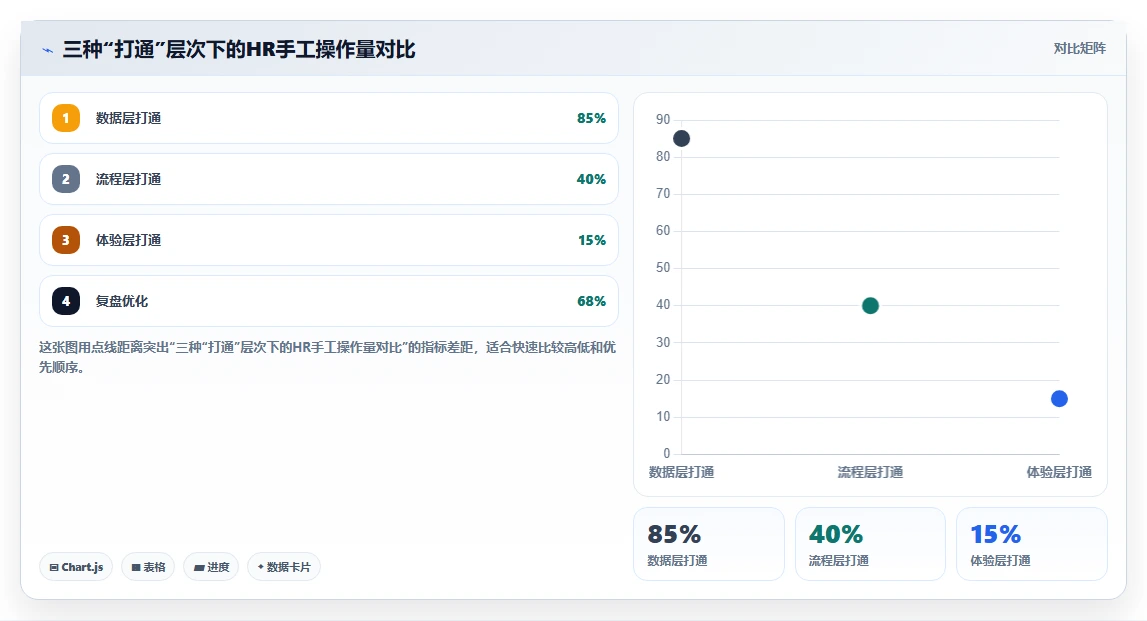Select the 流程层打通 list row label
Image resolution: width=1147 pixels, height=621 pixels.
[128, 179]
